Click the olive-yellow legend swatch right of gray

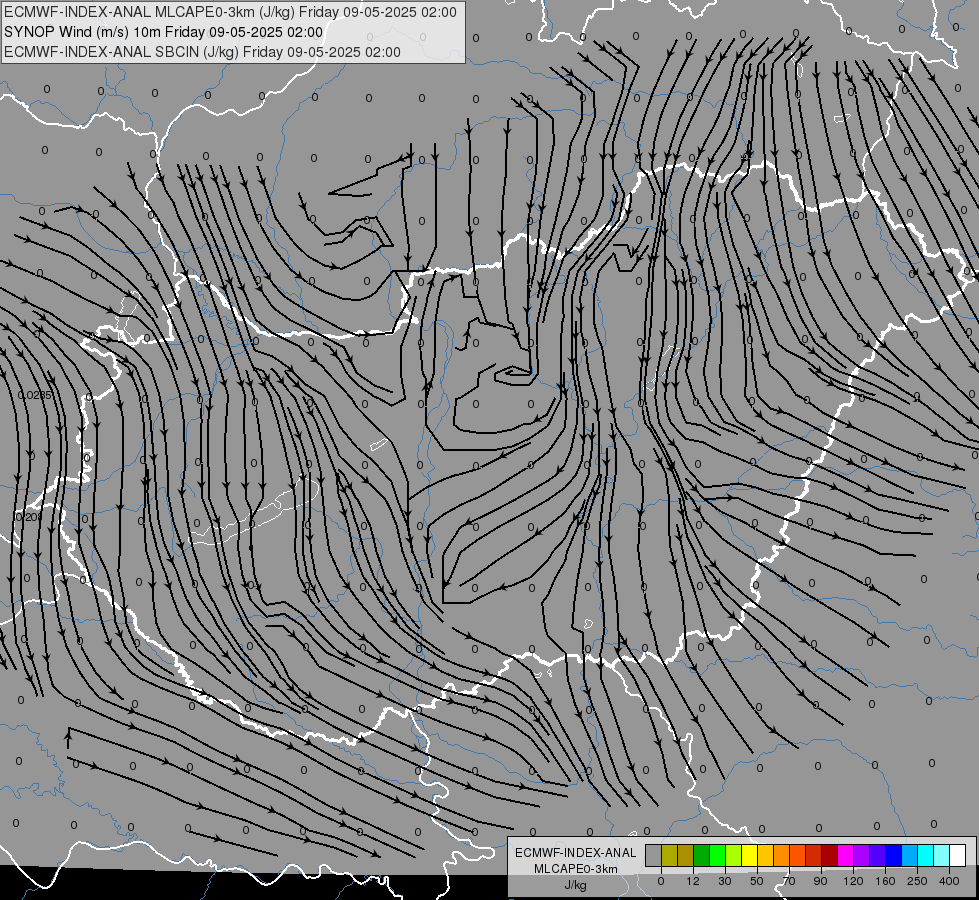[x=669, y=855]
